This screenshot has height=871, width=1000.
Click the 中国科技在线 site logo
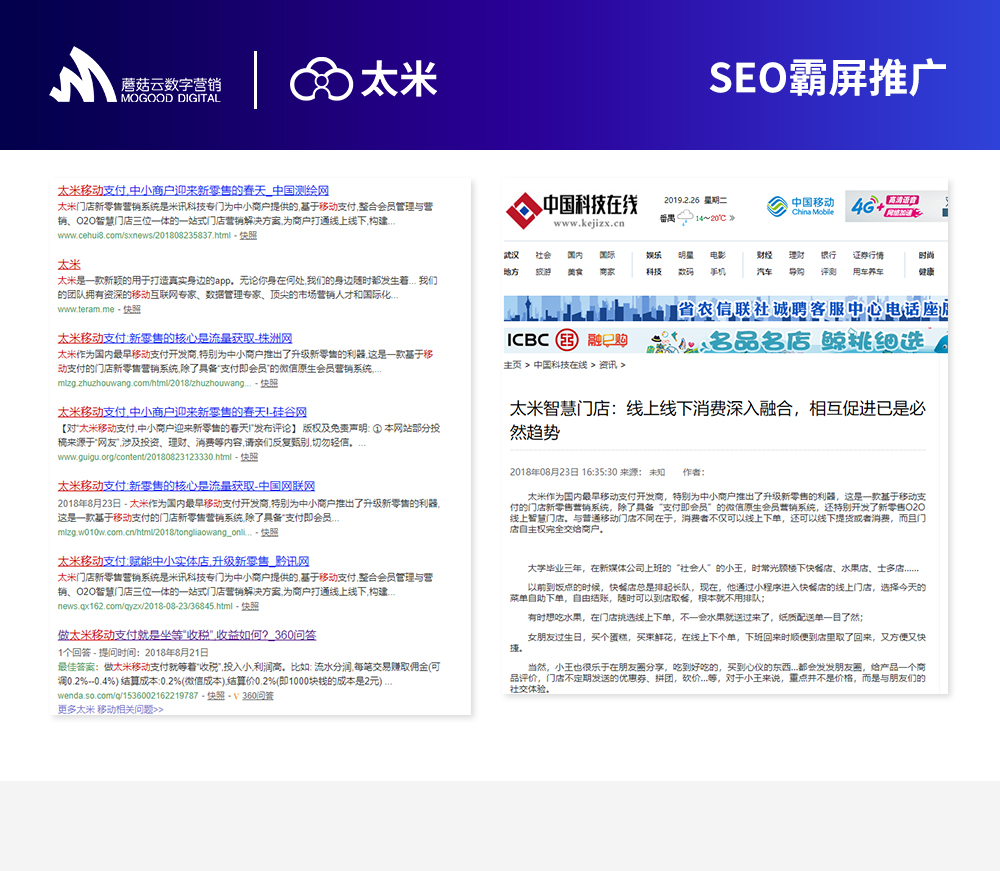coord(571,210)
